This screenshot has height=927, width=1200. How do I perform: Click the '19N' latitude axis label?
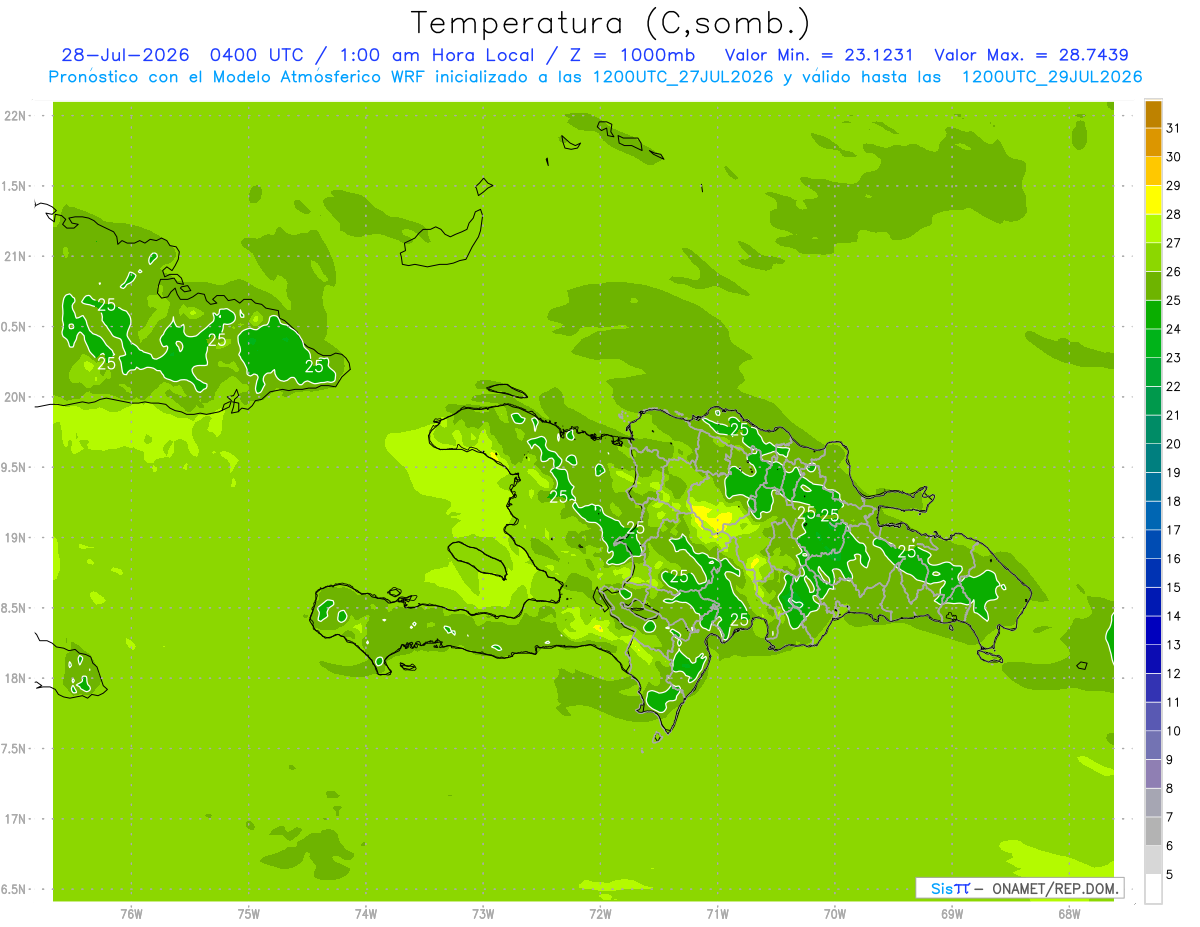point(14,538)
